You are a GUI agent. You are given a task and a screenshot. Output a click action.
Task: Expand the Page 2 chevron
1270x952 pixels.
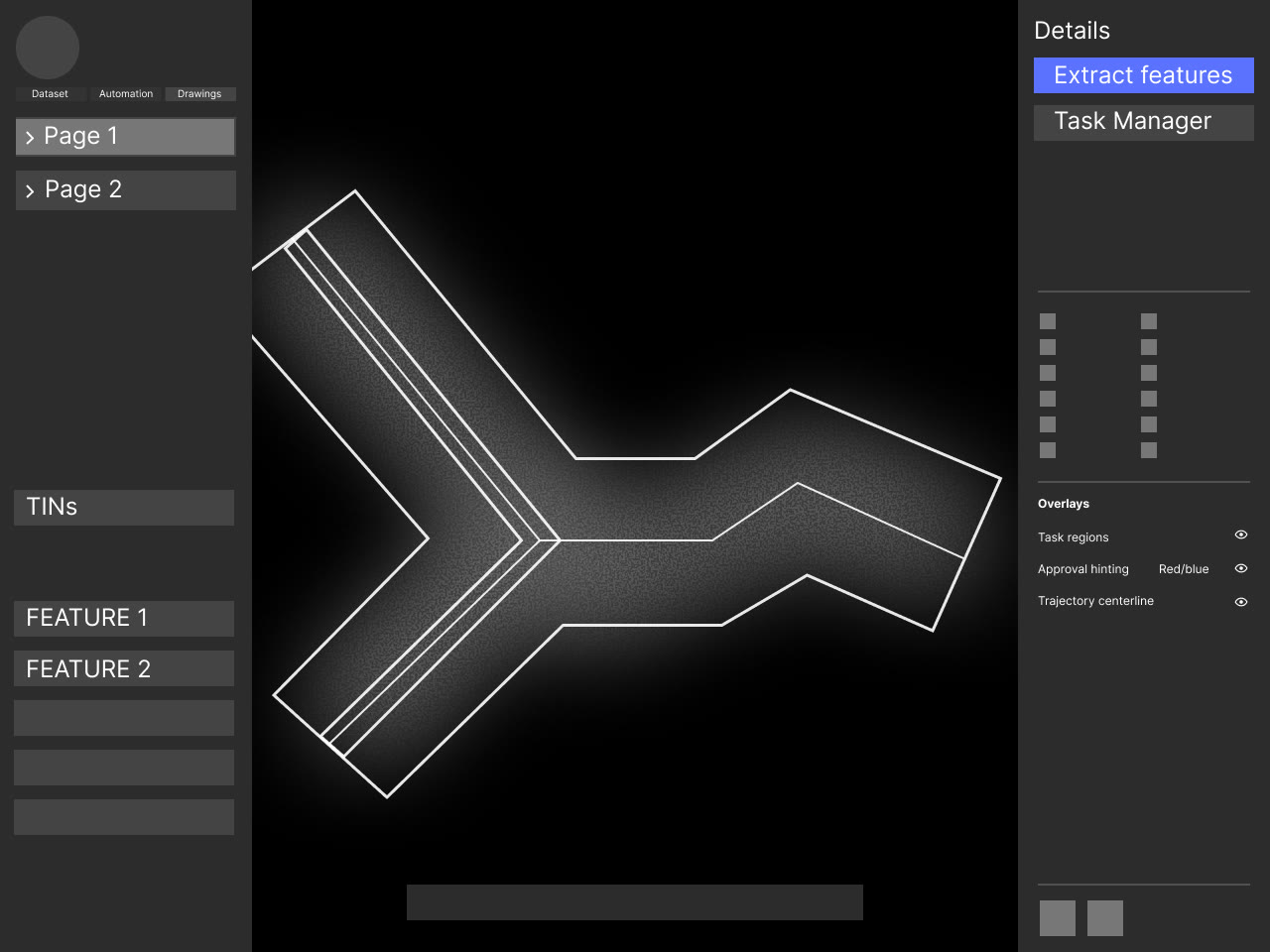pyautogui.click(x=30, y=191)
